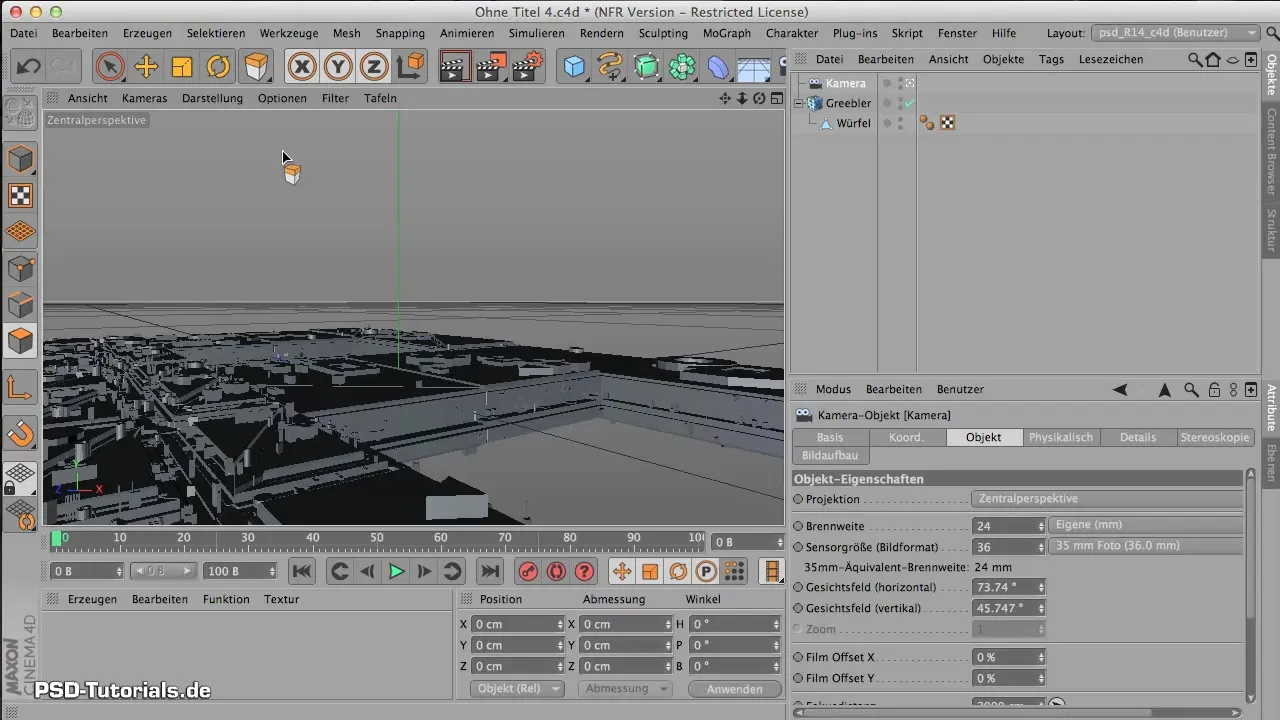Click the Anwenden button
Viewport: 1280px width, 720px height.
coord(735,689)
